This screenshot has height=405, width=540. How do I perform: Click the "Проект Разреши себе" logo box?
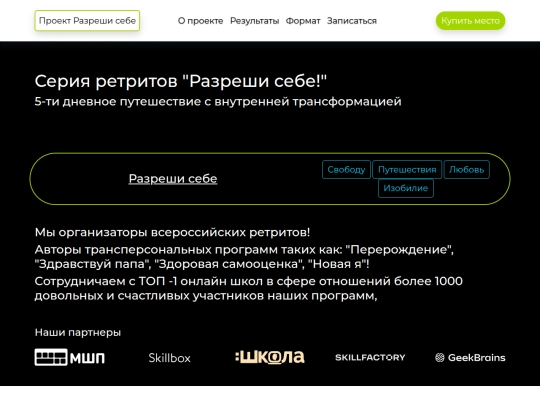[87, 21]
